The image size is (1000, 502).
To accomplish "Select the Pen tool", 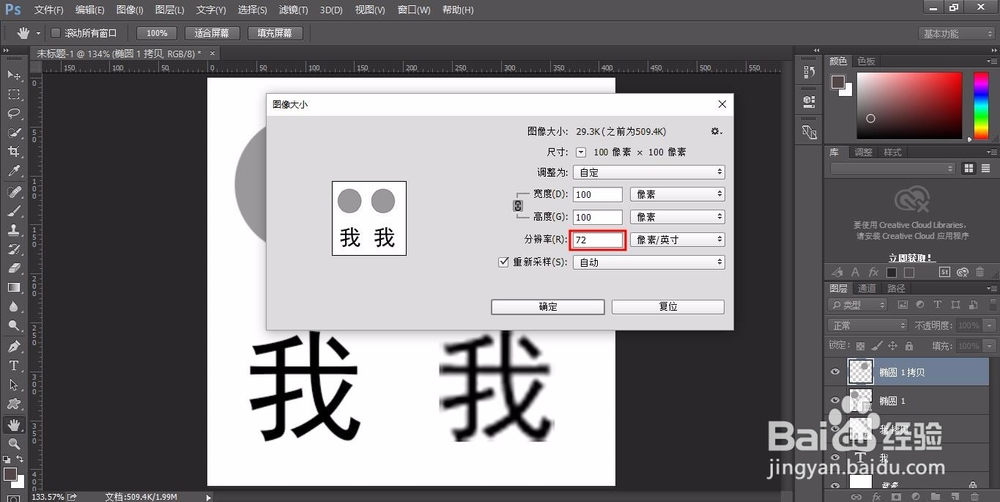I will pyautogui.click(x=13, y=346).
